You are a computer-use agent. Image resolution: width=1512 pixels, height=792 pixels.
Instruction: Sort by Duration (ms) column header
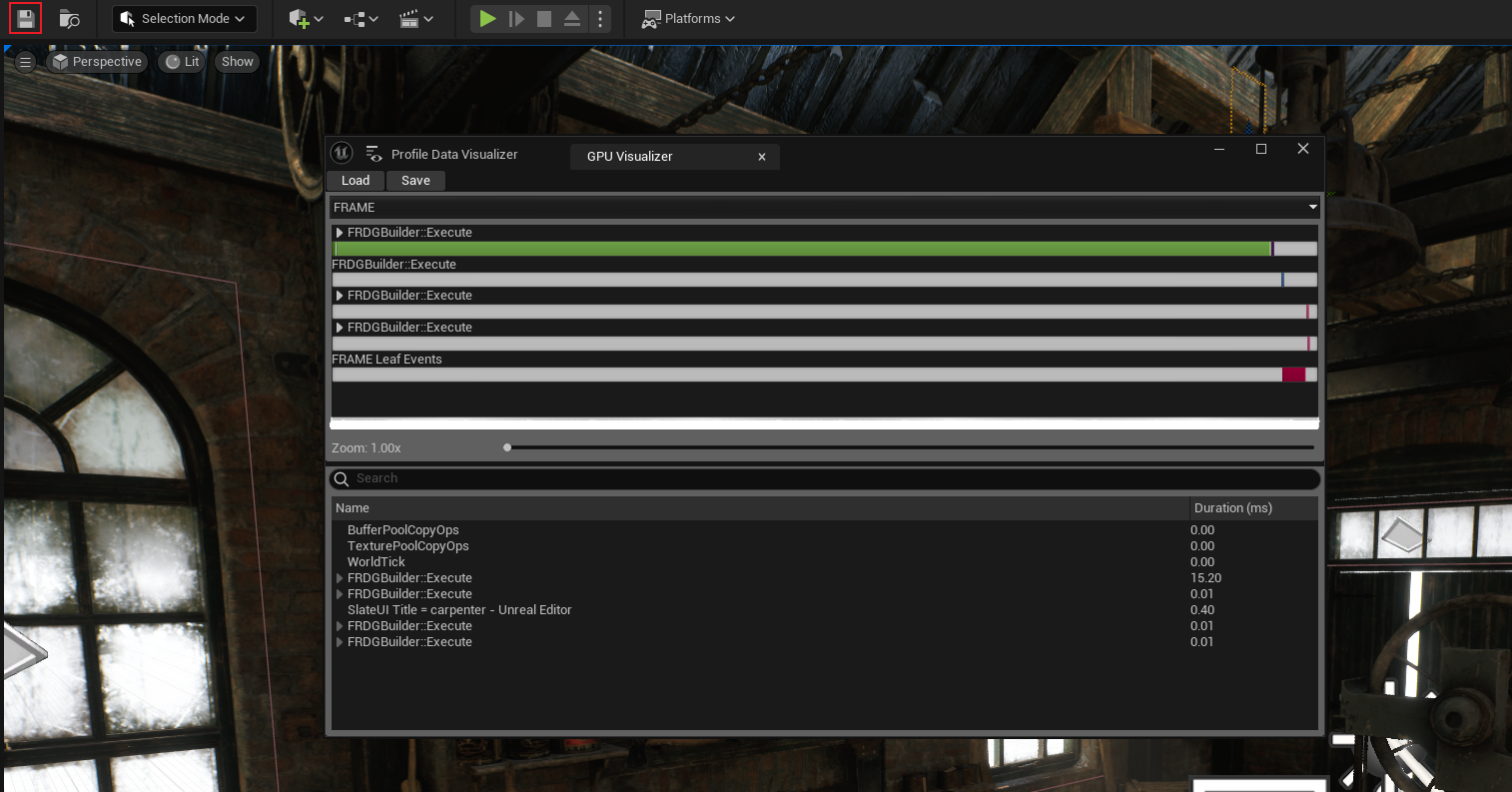point(1254,508)
